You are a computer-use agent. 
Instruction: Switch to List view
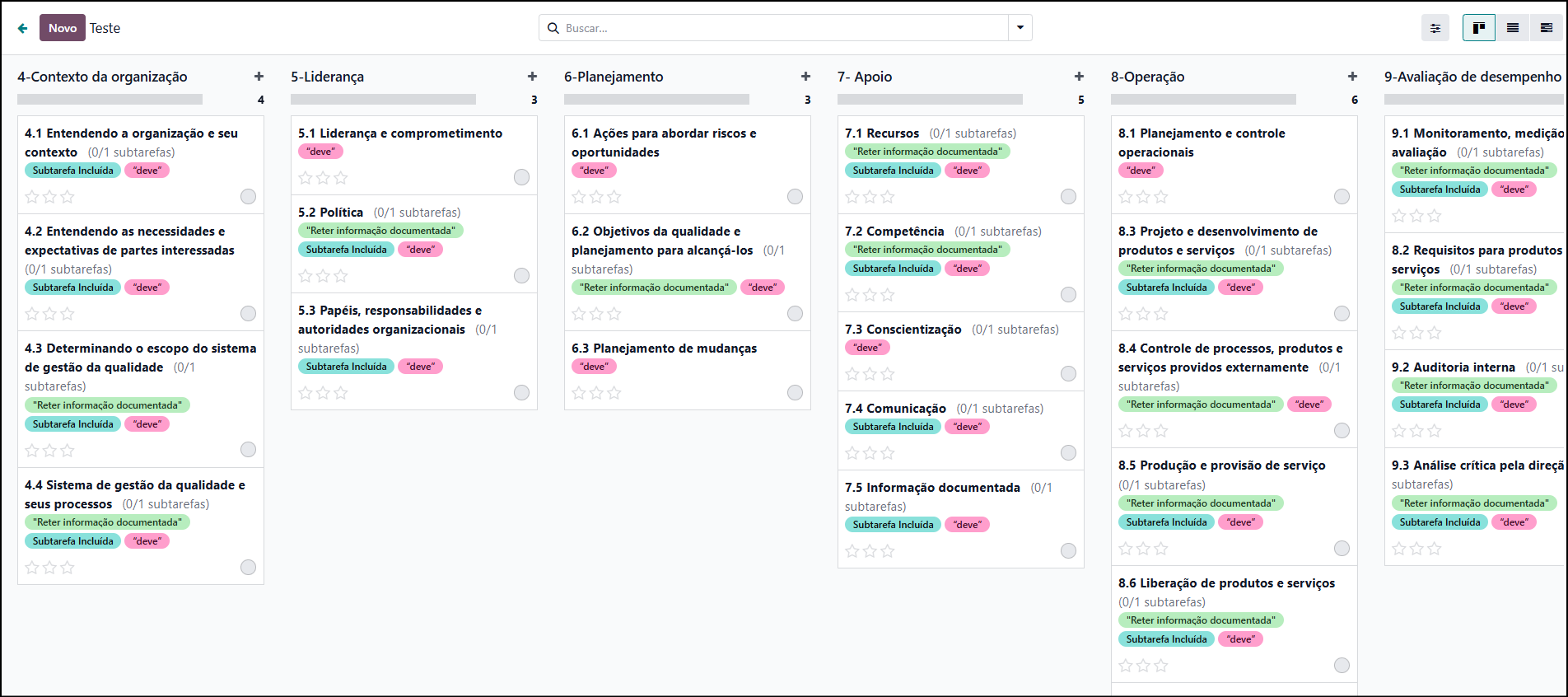tap(1513, 28)
